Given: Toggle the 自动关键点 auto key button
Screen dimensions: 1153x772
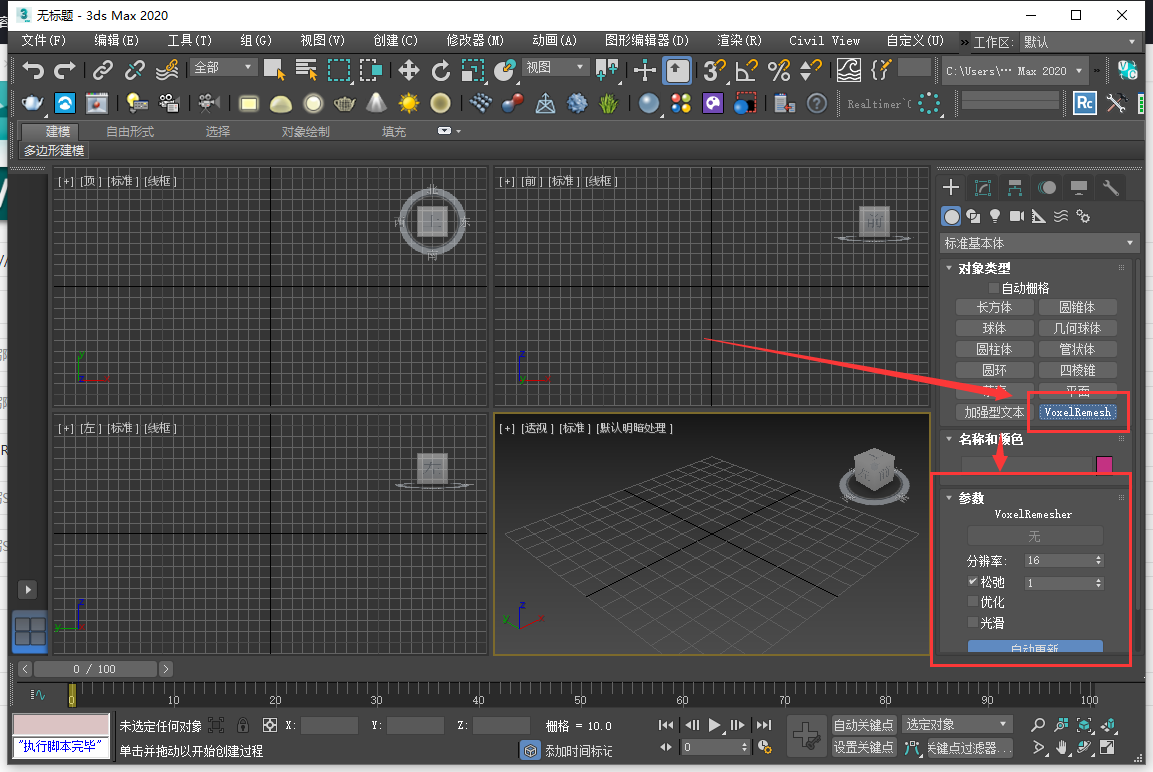Looking at the screenshot, I should [x=863, y=725].
